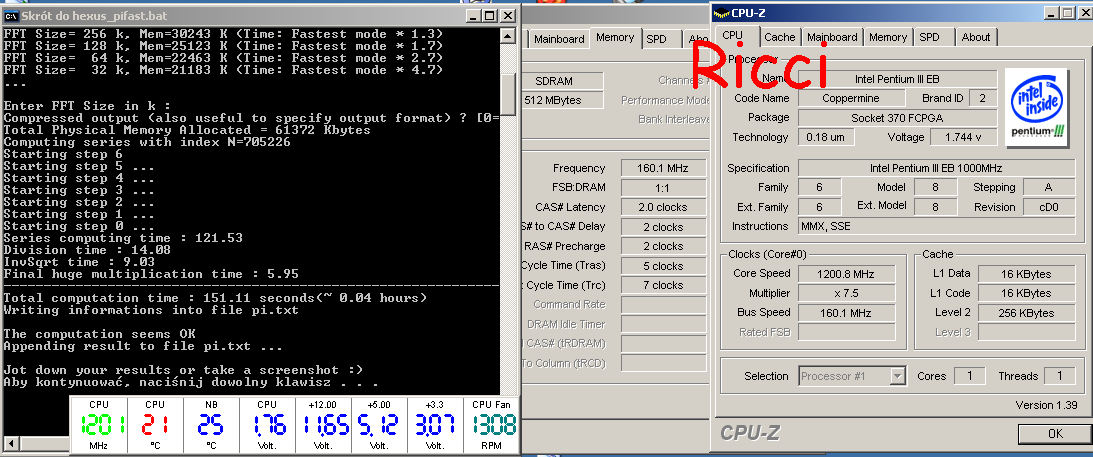The height and width of the screenshot is (457, 1093).
Task: Click the Version 1.39 label in CPU-Z
Action: (1046, 405)
